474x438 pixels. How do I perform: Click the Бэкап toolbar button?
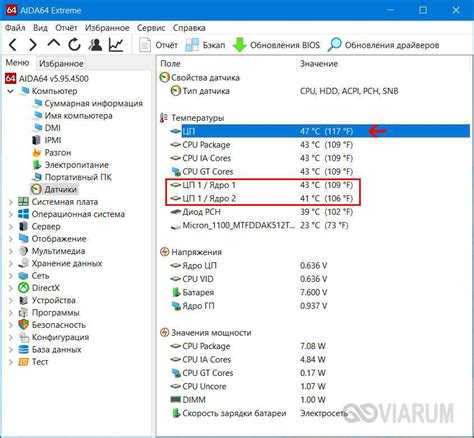(x=205, y=45)
